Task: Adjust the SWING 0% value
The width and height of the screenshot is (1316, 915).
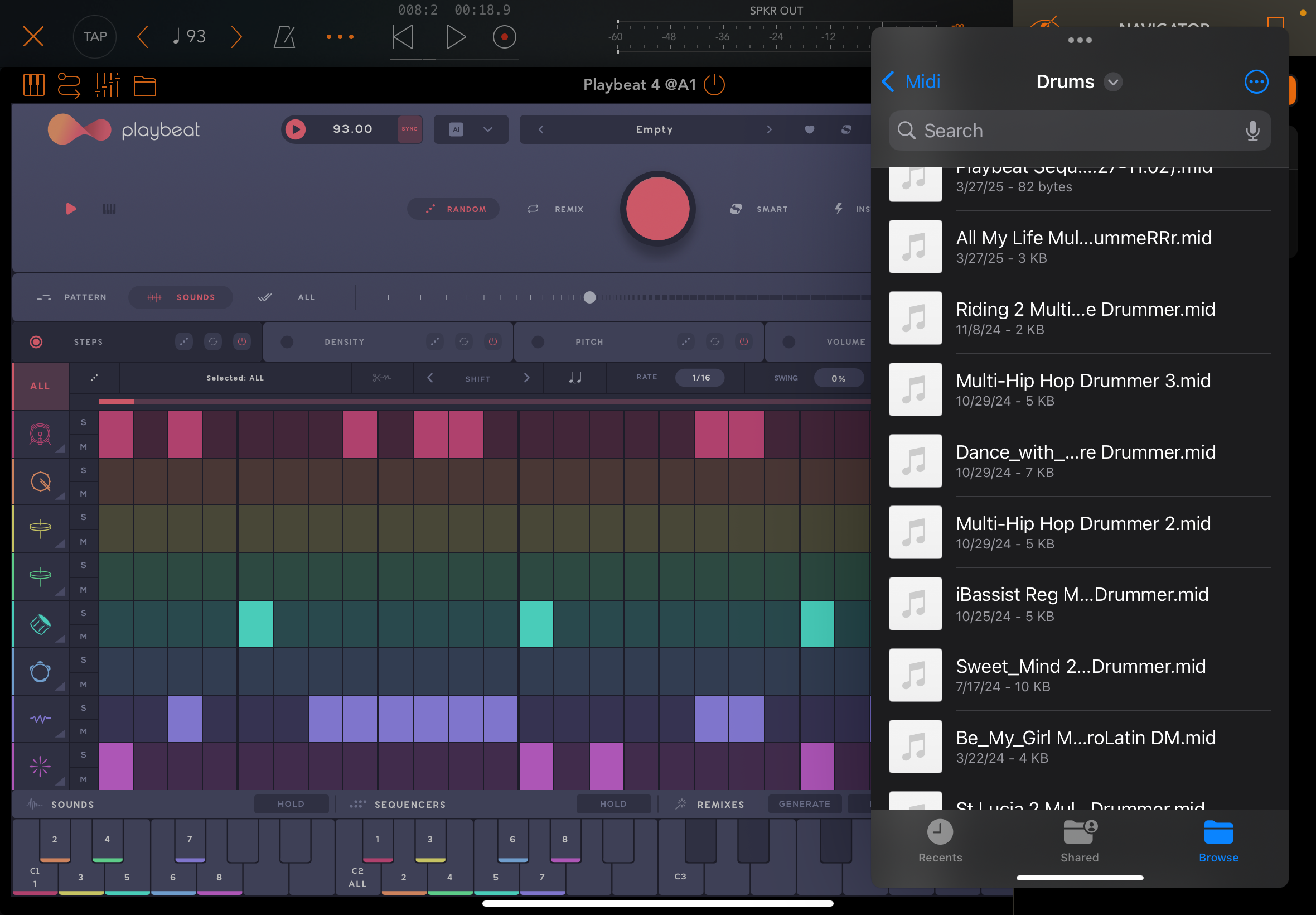Action: click(838, 378)
